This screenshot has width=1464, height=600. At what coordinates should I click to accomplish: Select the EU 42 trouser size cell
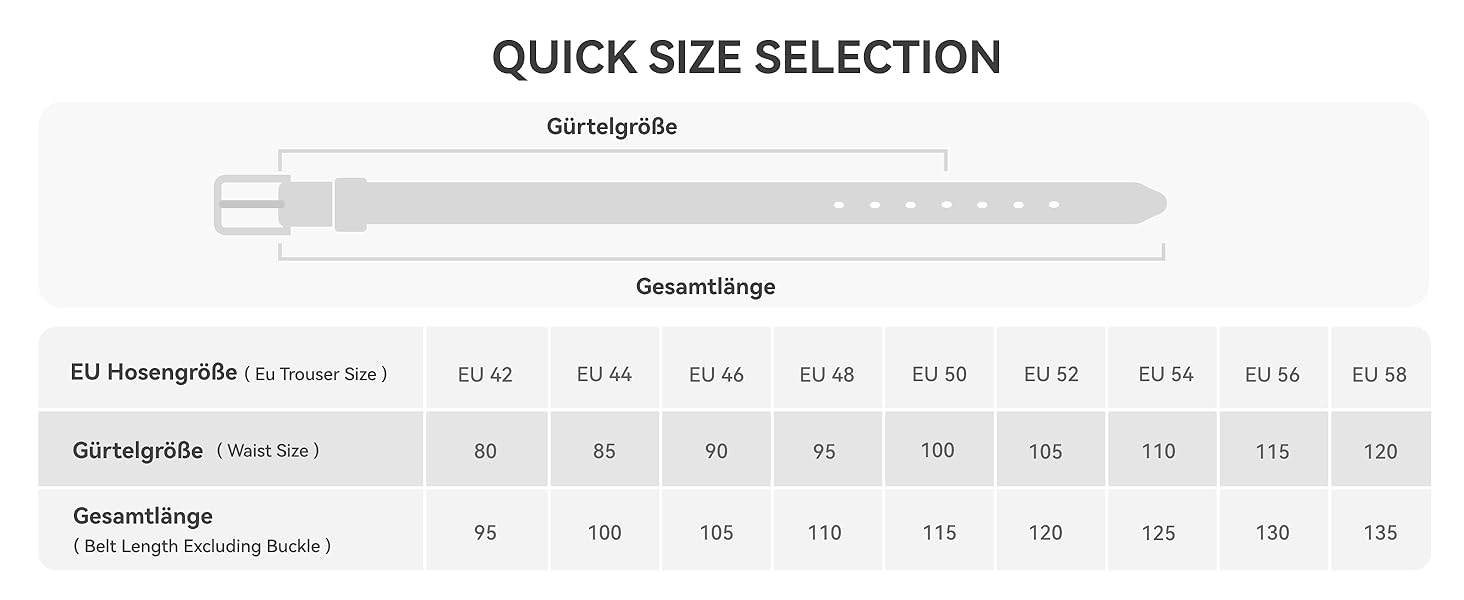pos(485,375)
